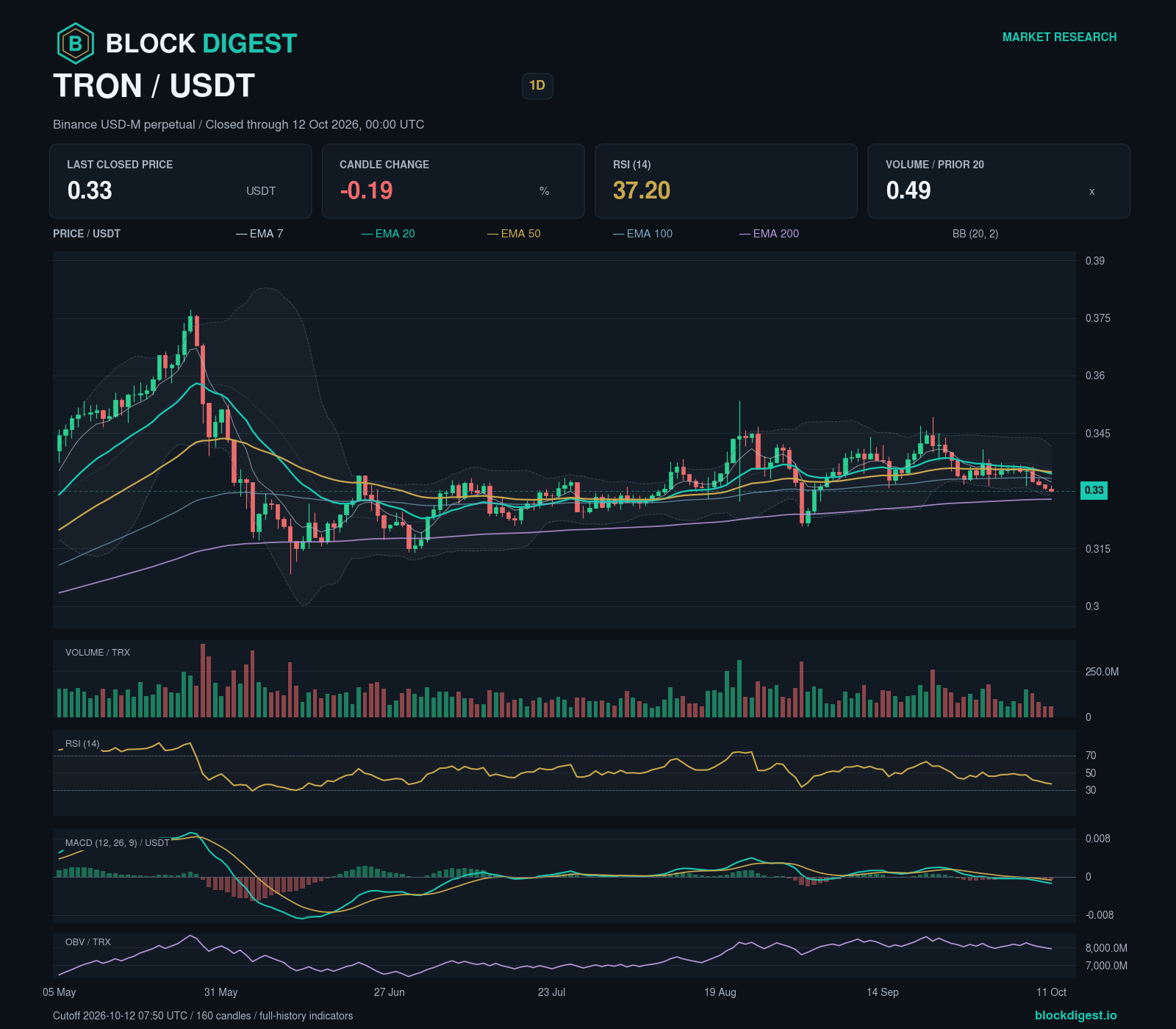This screenshot has height=1029, width=1176.
Task: Click the BLOCK DIGEST wordmark text
Action: (x=201, y=43)
